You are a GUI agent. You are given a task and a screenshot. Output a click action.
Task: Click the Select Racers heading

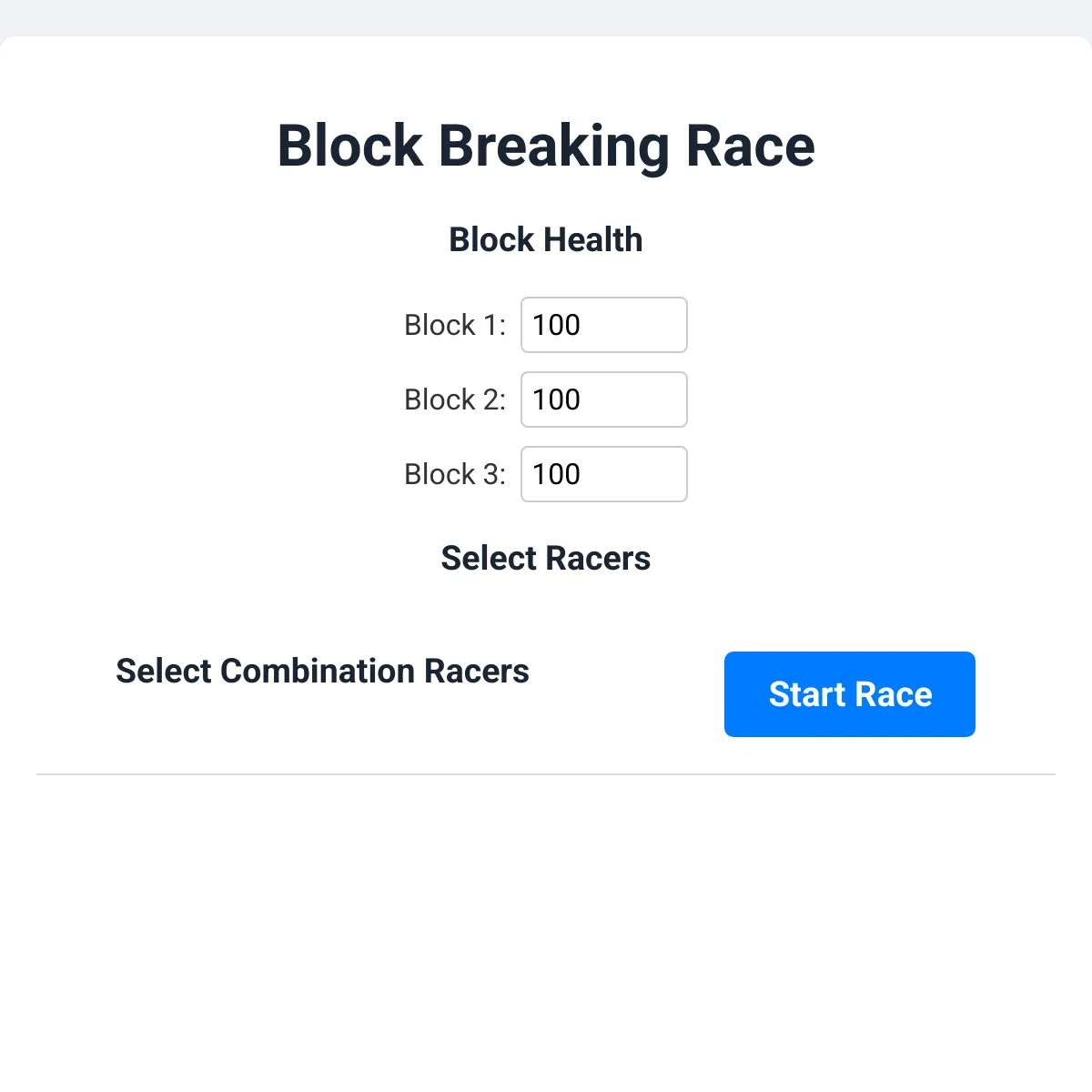coord(545,558)
